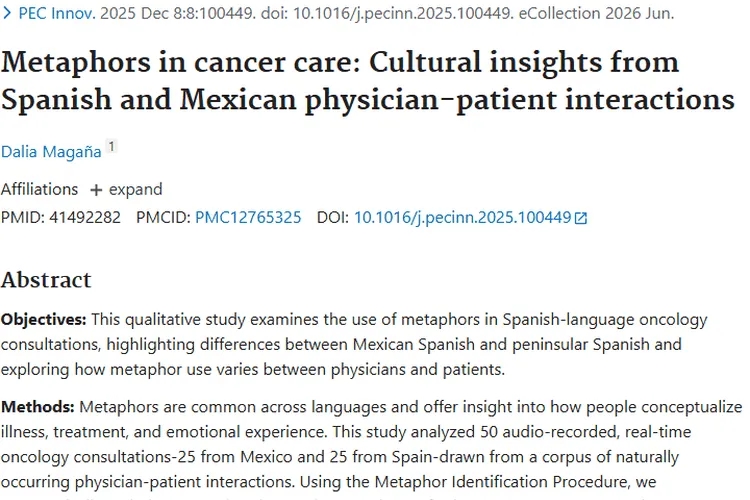Click the external link icon after DOI
This screenshot has width=750, height=500.
(x=581, y=218)
